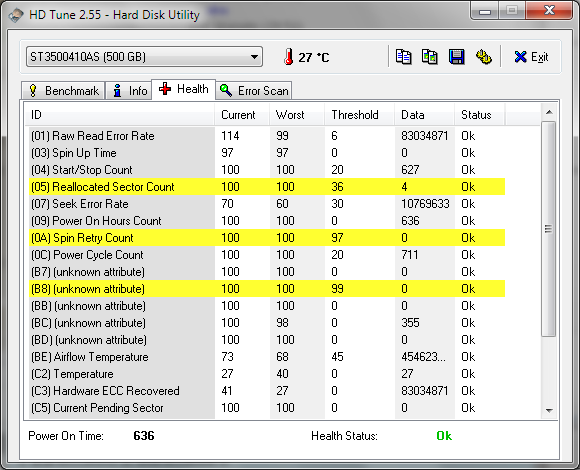Select the (C5) Current Pending Sector row

(x=267, y=408)
